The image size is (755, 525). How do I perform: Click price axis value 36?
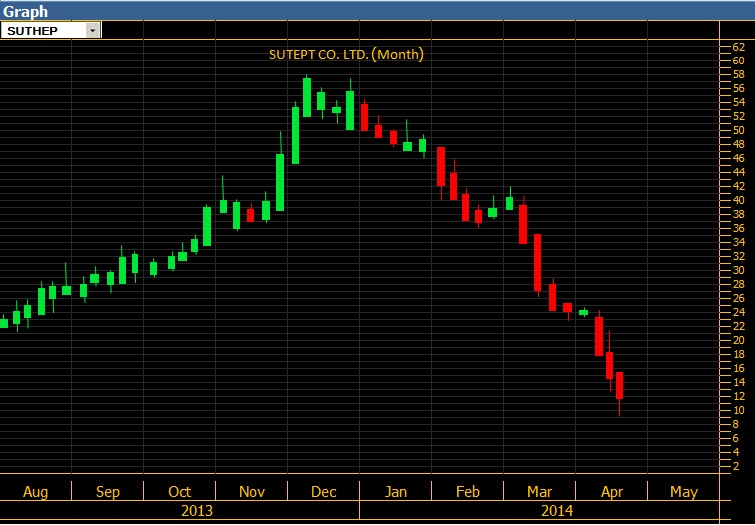[738, 228]
